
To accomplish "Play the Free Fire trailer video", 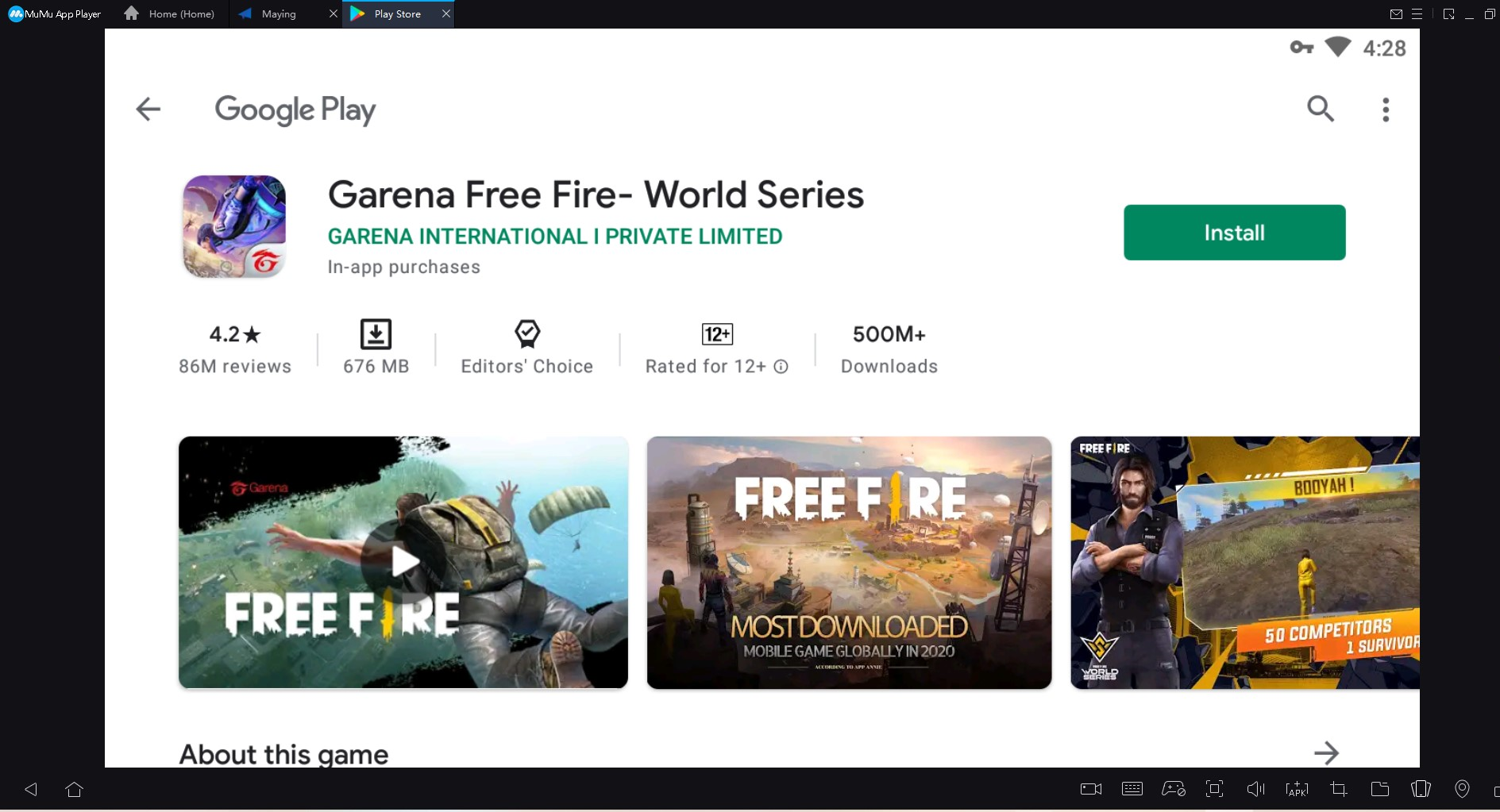I will pos(403,562).
